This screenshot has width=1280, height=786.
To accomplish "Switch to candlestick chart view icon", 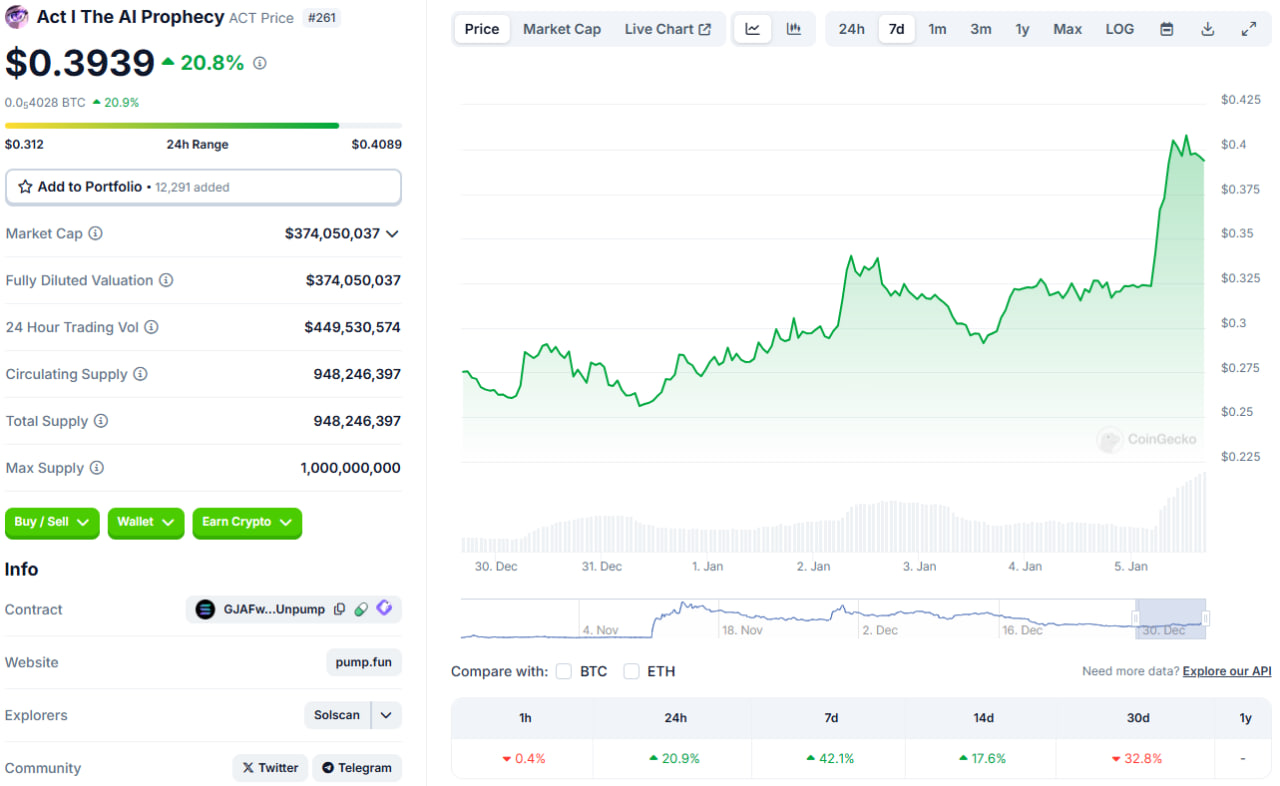I will pyautogui.click(x=794, y=29).
